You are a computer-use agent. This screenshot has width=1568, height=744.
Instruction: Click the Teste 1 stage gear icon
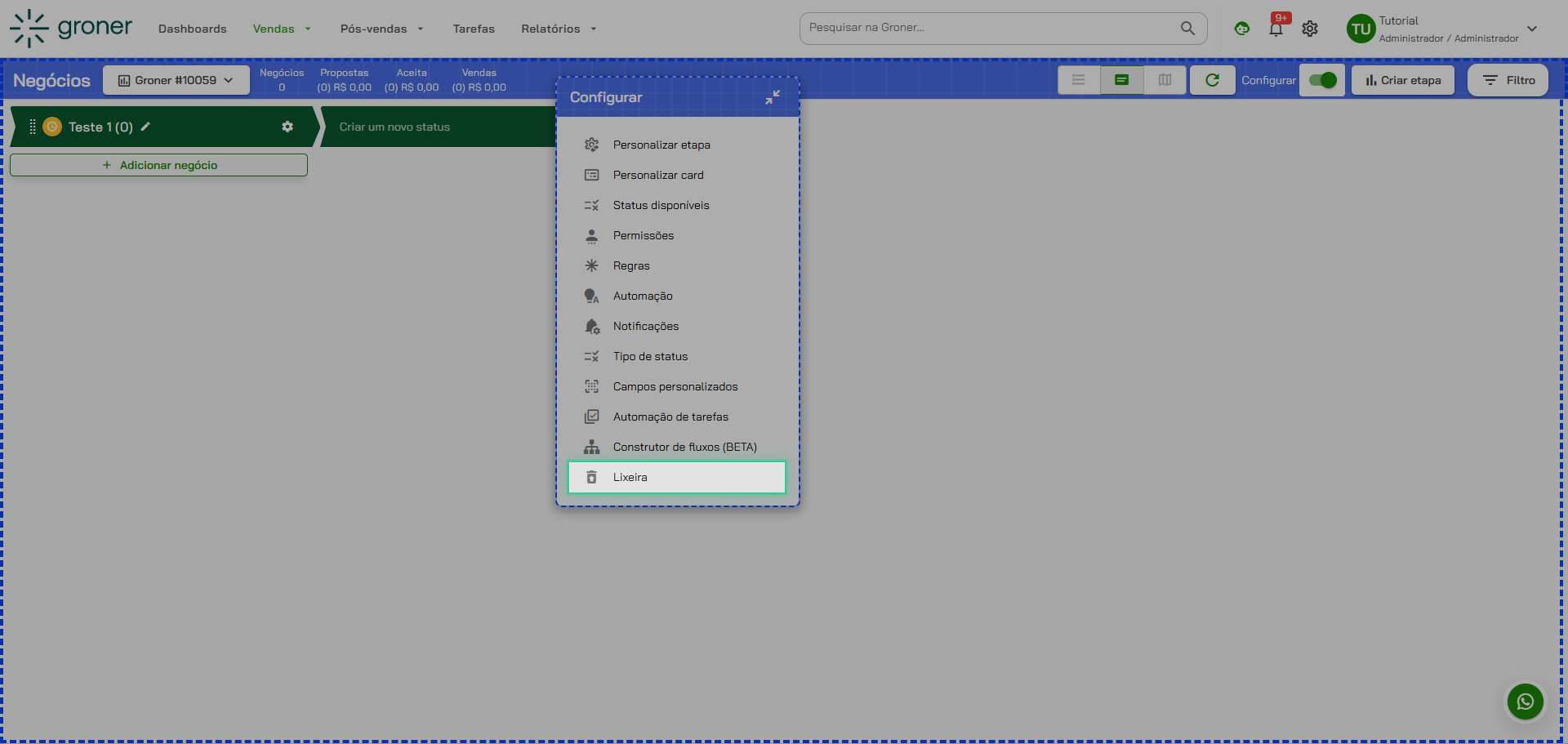pyautogui.click(x=287, y=127)
